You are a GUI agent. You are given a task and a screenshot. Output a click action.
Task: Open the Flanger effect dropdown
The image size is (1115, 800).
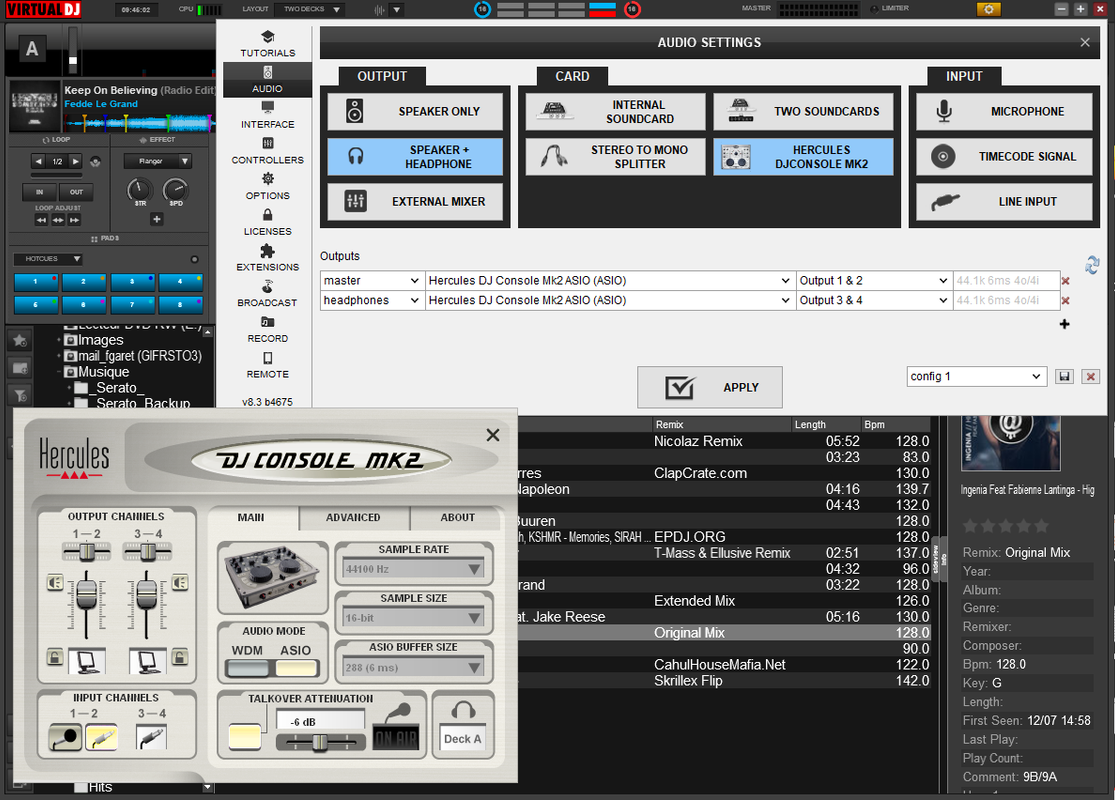pos(157,161)
